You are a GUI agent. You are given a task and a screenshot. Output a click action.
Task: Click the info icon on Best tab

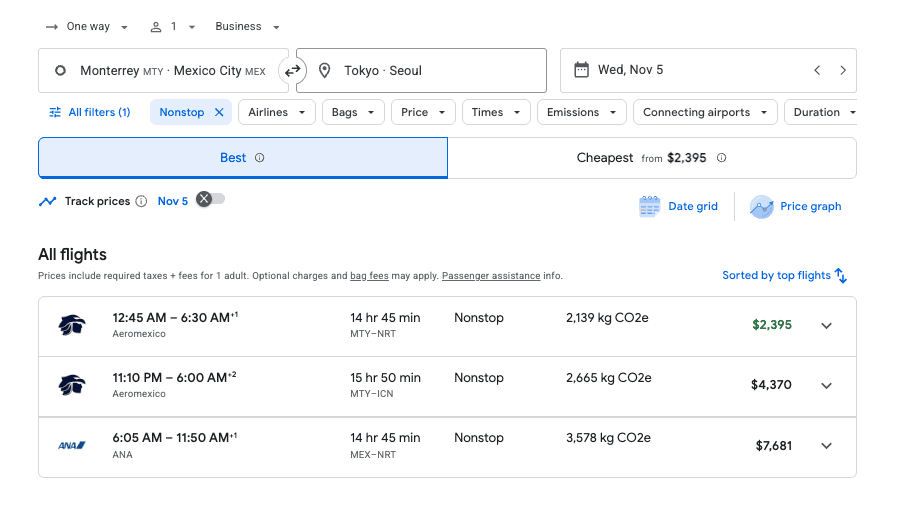pos(260,158)
